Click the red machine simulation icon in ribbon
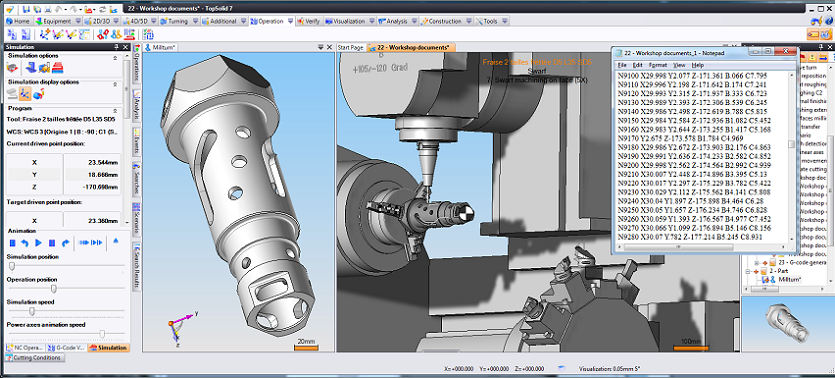This screenshot has height=378, width=835. coord(128,35)
